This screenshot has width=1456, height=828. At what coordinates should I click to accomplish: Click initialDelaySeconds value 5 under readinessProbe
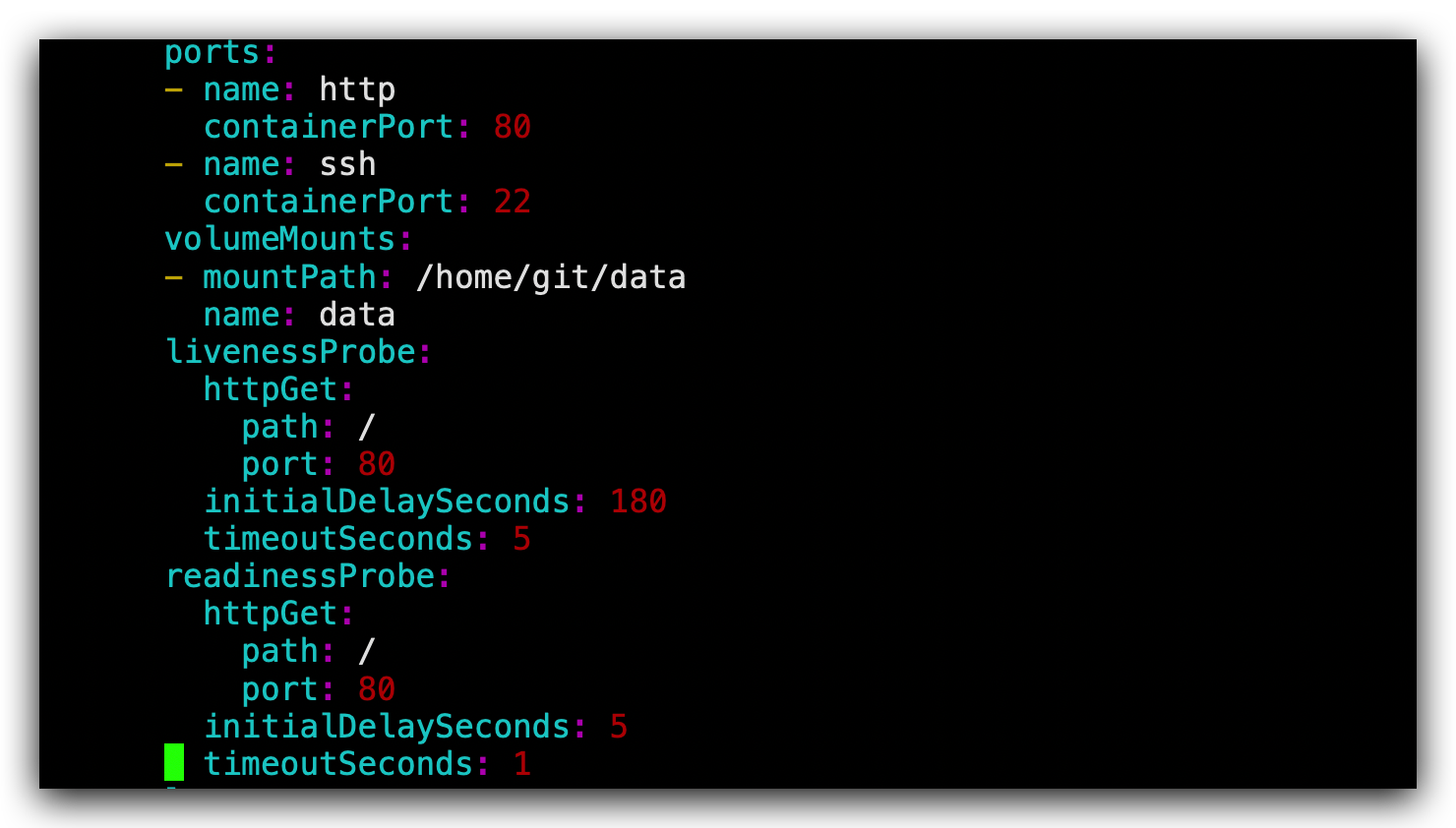click(x=619, y=727)
